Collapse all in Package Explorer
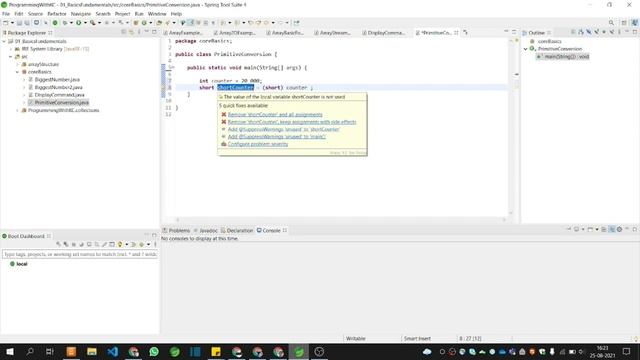This screenshot has width=640, height=360. click(x=124, y=32)
